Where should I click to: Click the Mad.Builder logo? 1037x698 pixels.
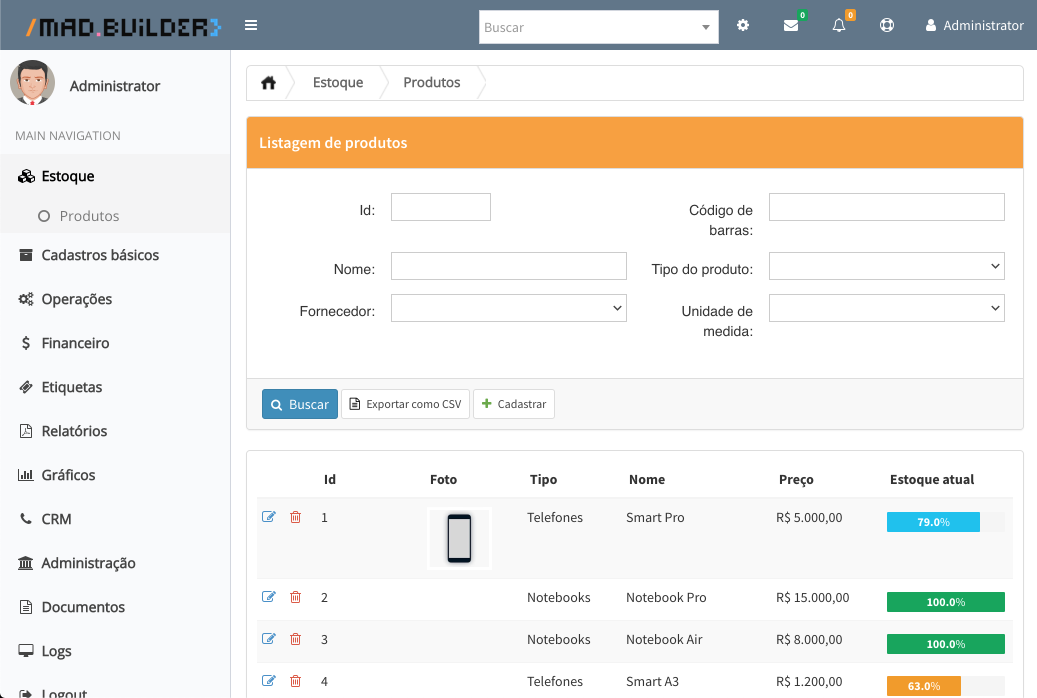tap(123, 26)
